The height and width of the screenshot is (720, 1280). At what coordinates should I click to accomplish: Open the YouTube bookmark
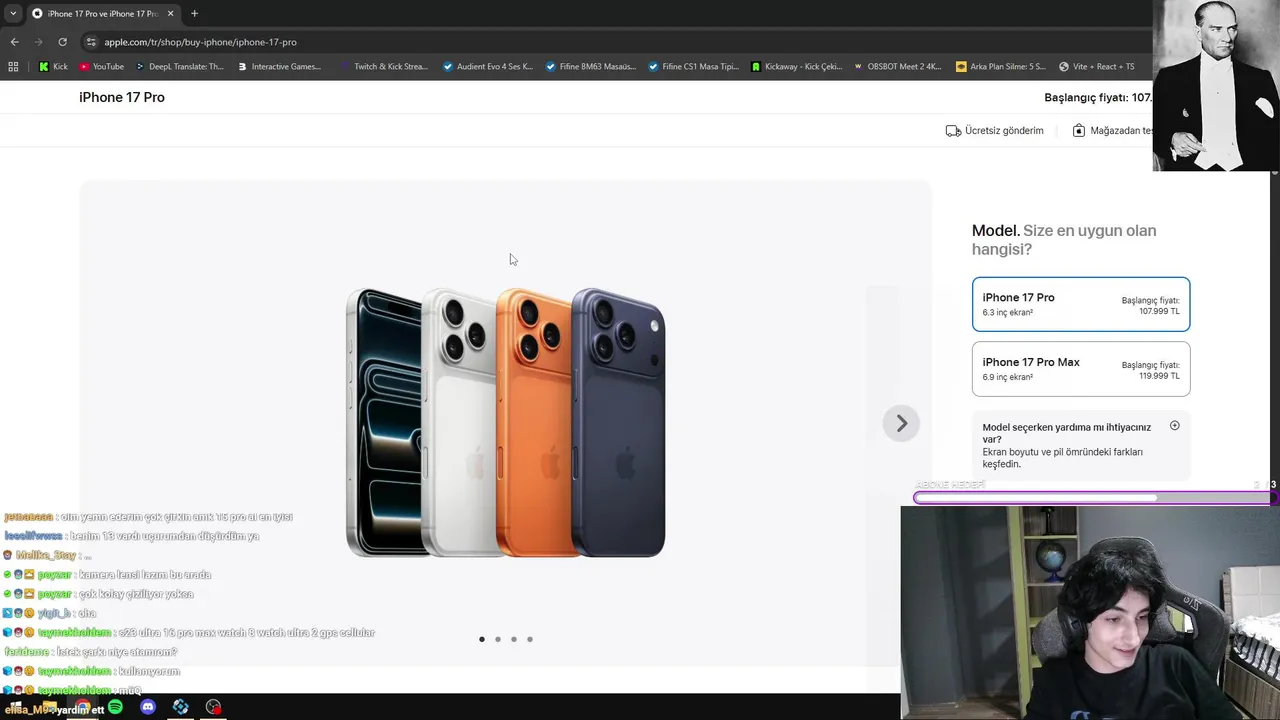point(101,67)
